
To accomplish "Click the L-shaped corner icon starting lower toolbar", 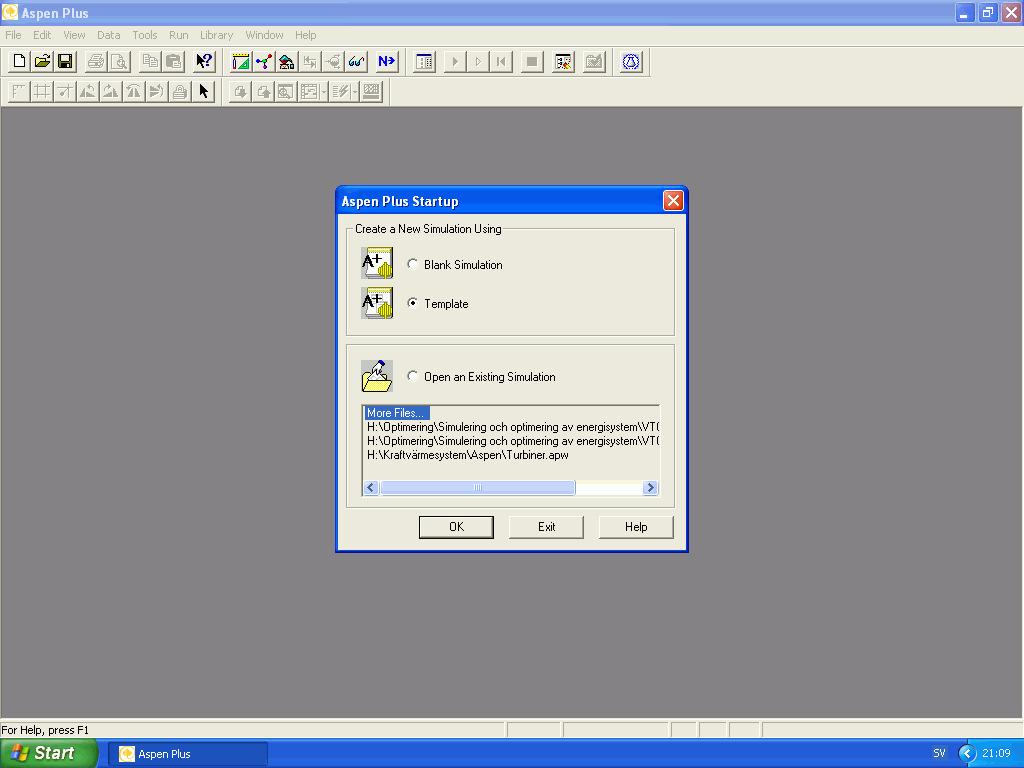I will click(x=19, y=91).
